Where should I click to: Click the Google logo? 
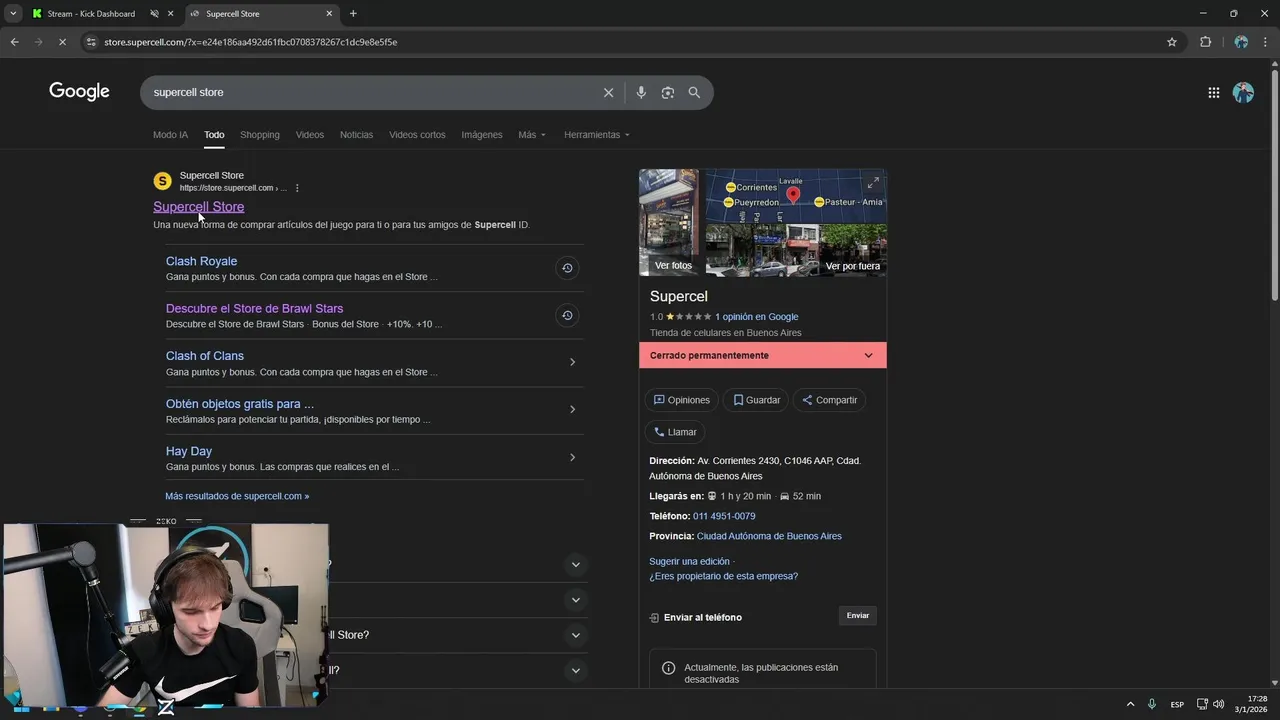coord(79,92)
